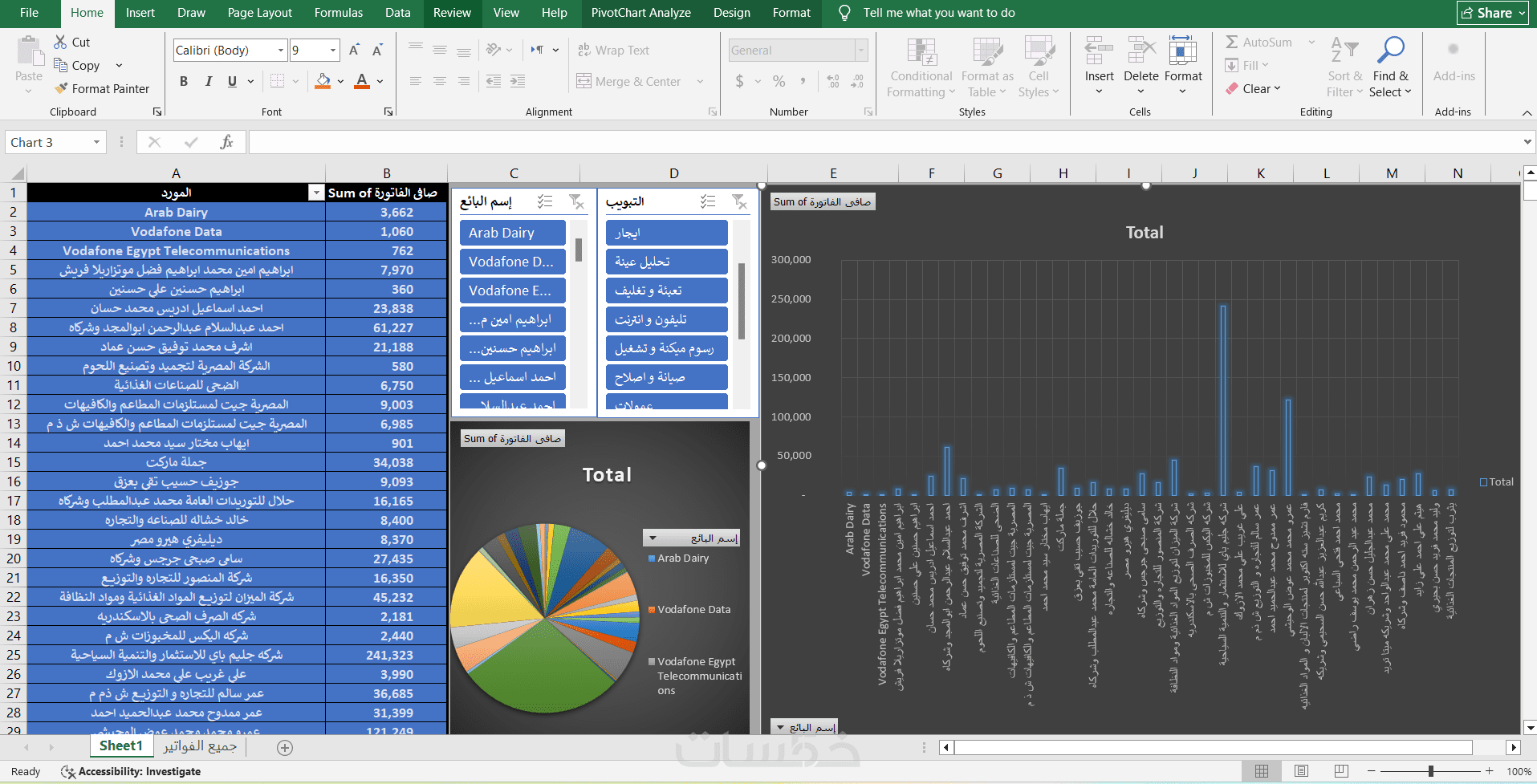The image size is (1537, 784).
Task: Click the formula bar input
Action: [883, 142]
